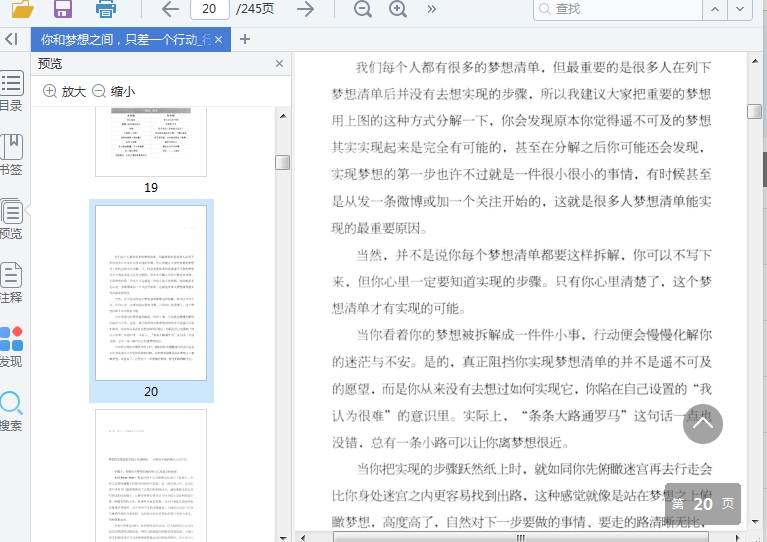This screenshot has width=767, height=542.
Task: Find the previous match with the up arrow
Action: [x=715, y=9]
